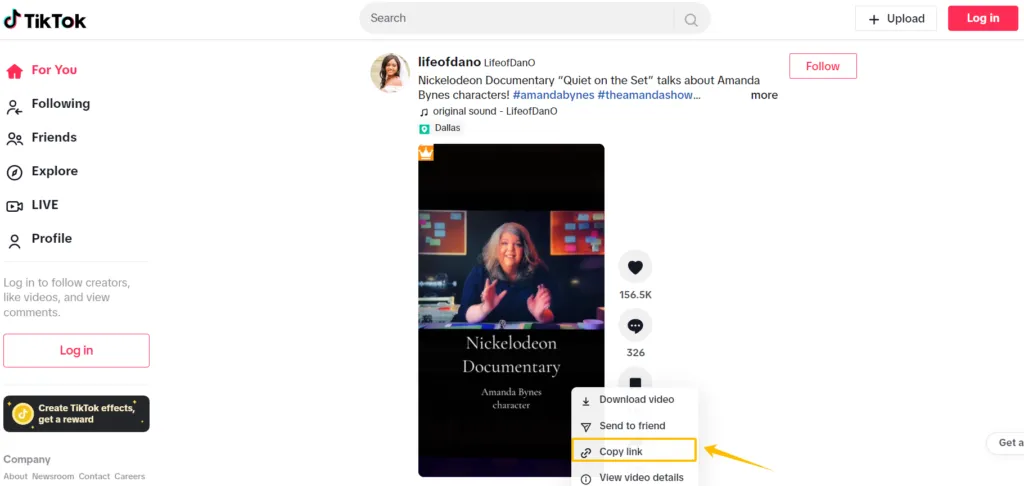The height and width of the screenshot is (486, 1024).
Task: Select Download video from menu
Action: [635, 400]
